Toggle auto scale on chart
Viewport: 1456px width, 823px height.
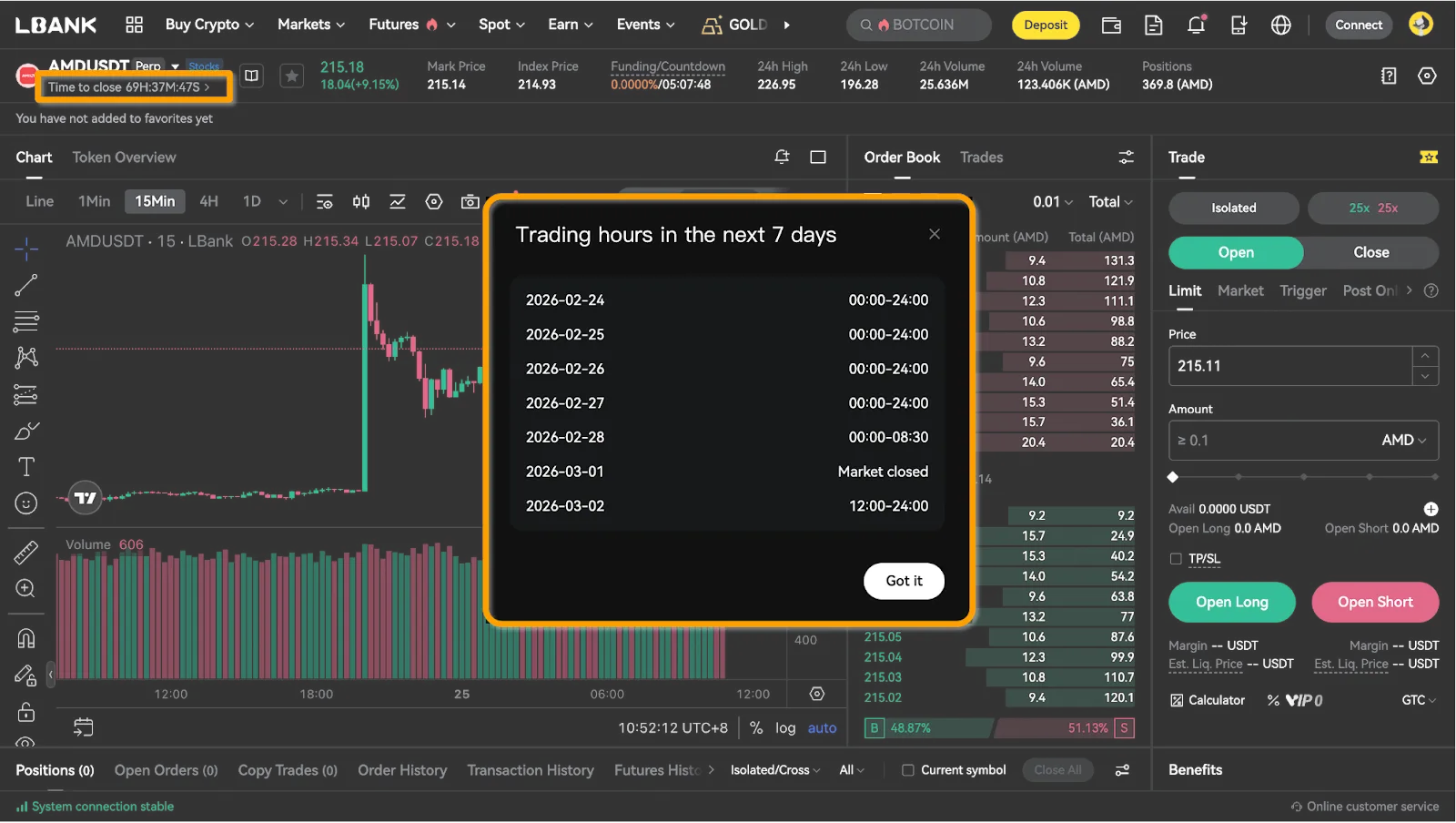[822, 728]
